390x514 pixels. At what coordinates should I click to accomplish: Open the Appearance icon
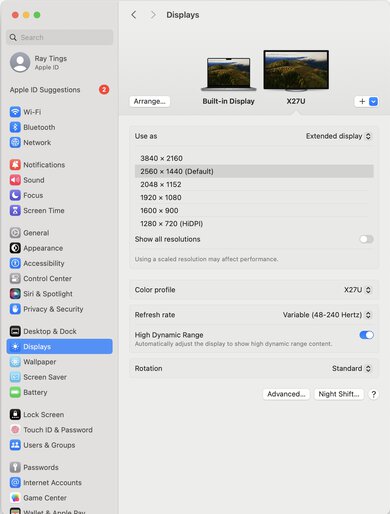(15, 248)
